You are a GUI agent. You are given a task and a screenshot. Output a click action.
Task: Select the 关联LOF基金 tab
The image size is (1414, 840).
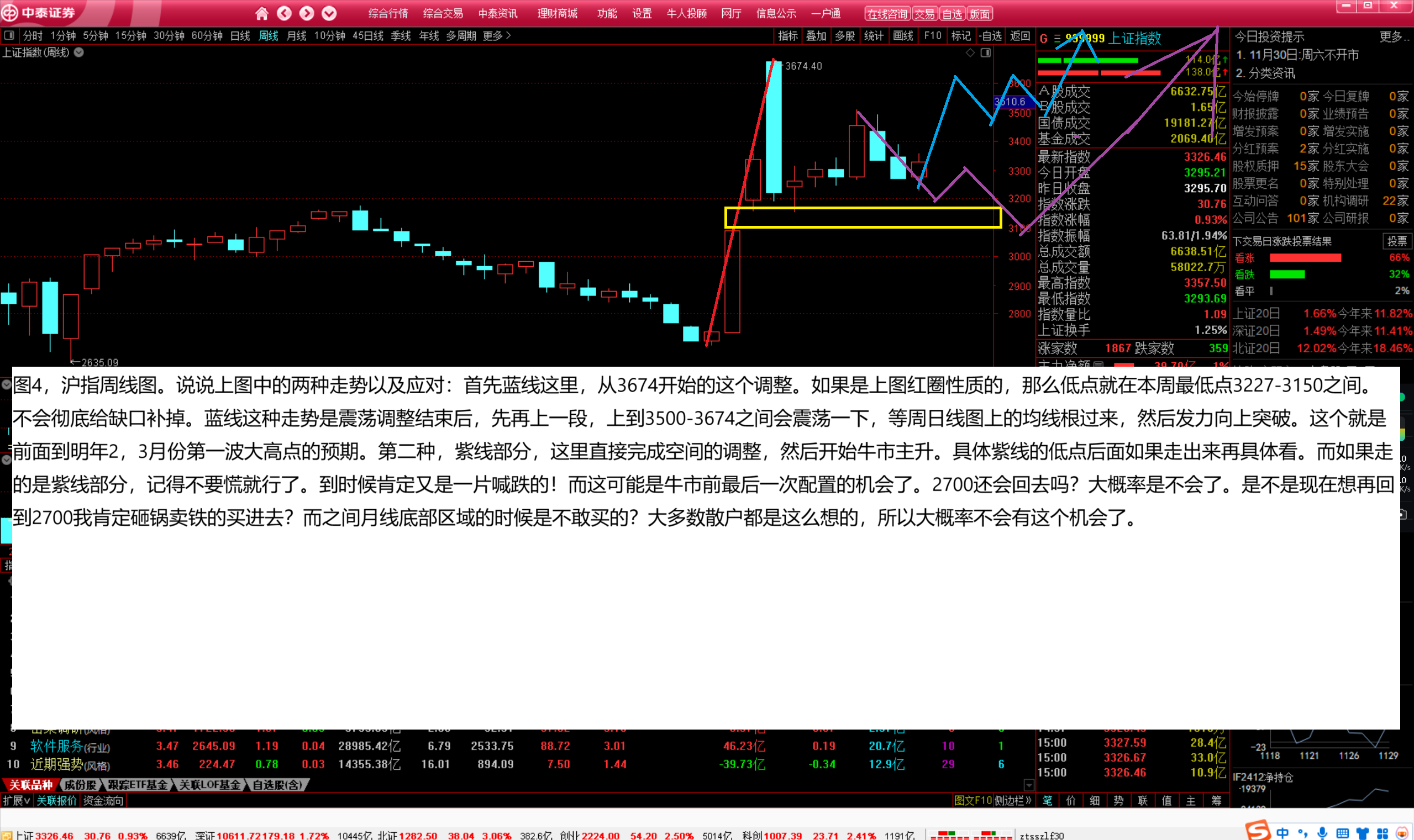point(209,785)
